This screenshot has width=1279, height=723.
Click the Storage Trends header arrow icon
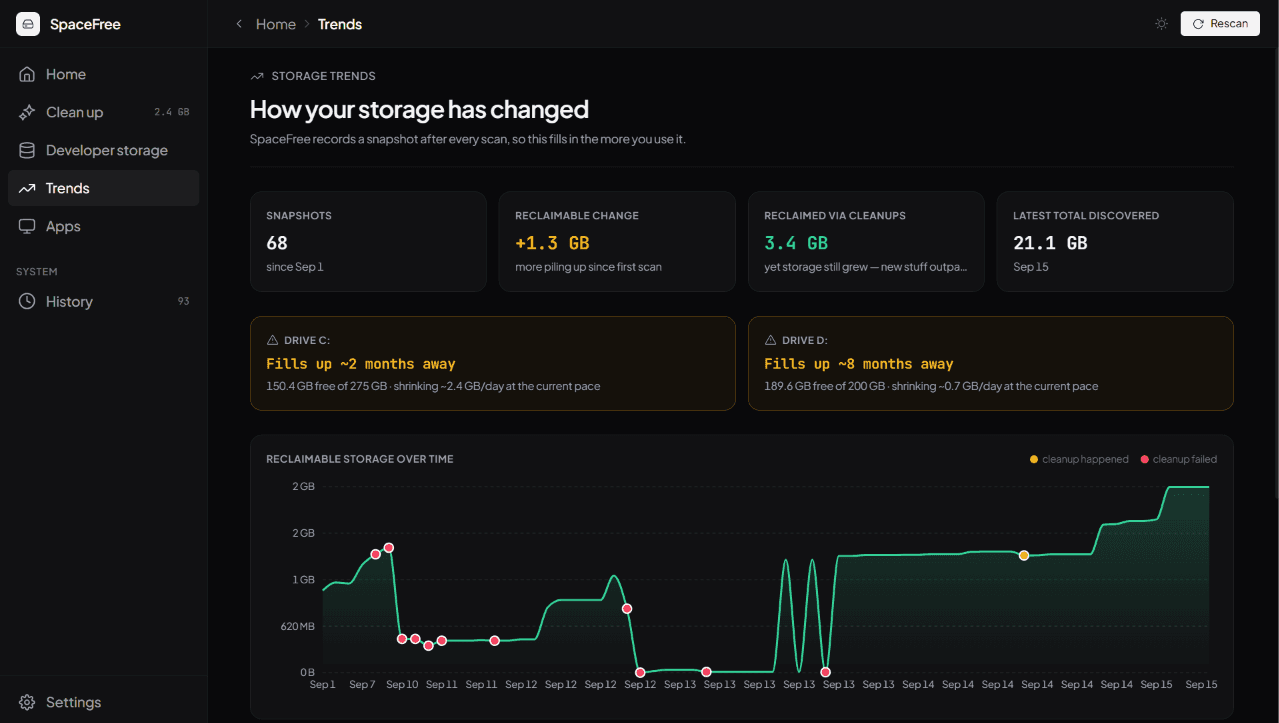(x=257, y=76)
